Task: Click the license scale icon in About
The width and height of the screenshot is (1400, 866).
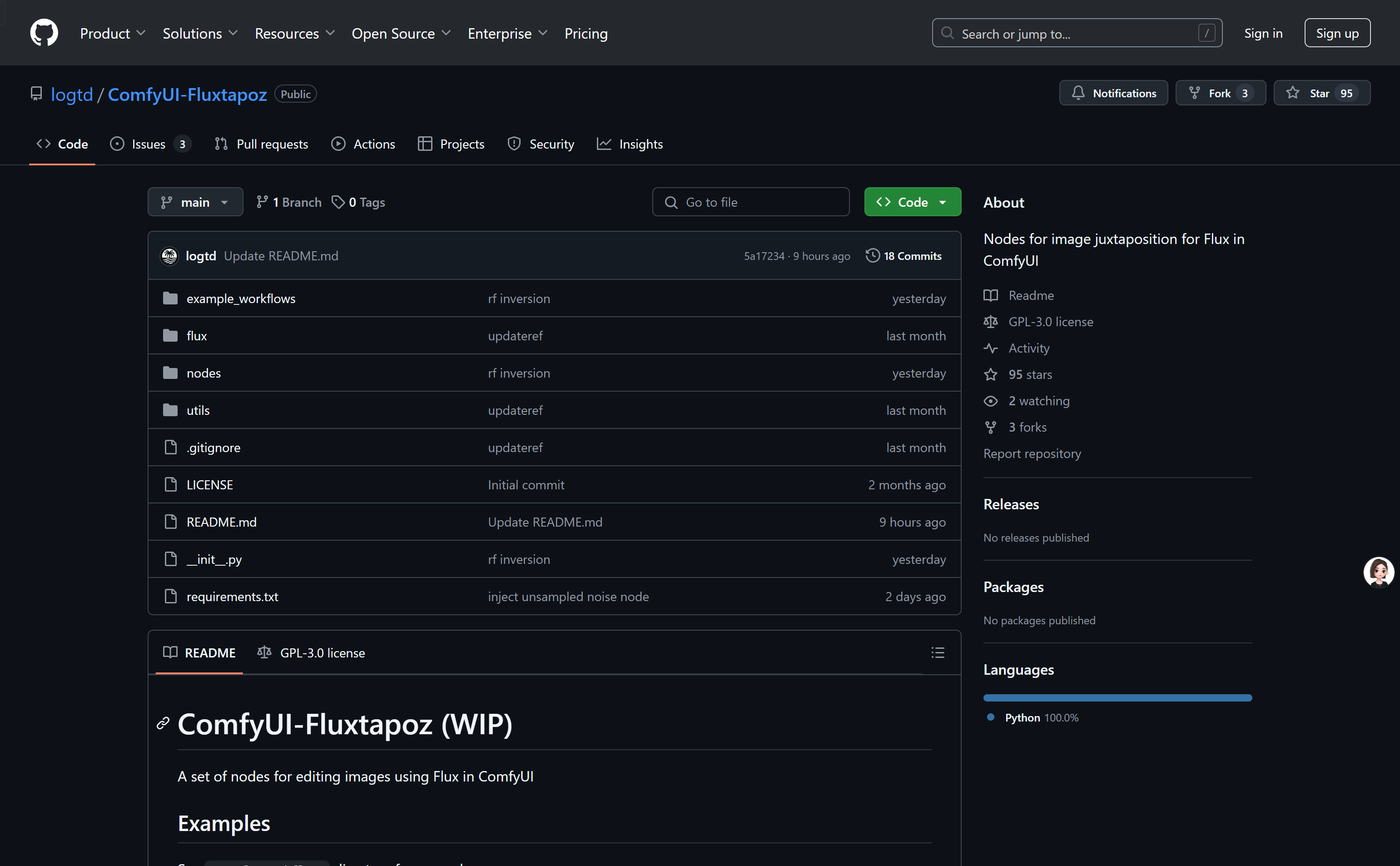Action: coord(991,322)
